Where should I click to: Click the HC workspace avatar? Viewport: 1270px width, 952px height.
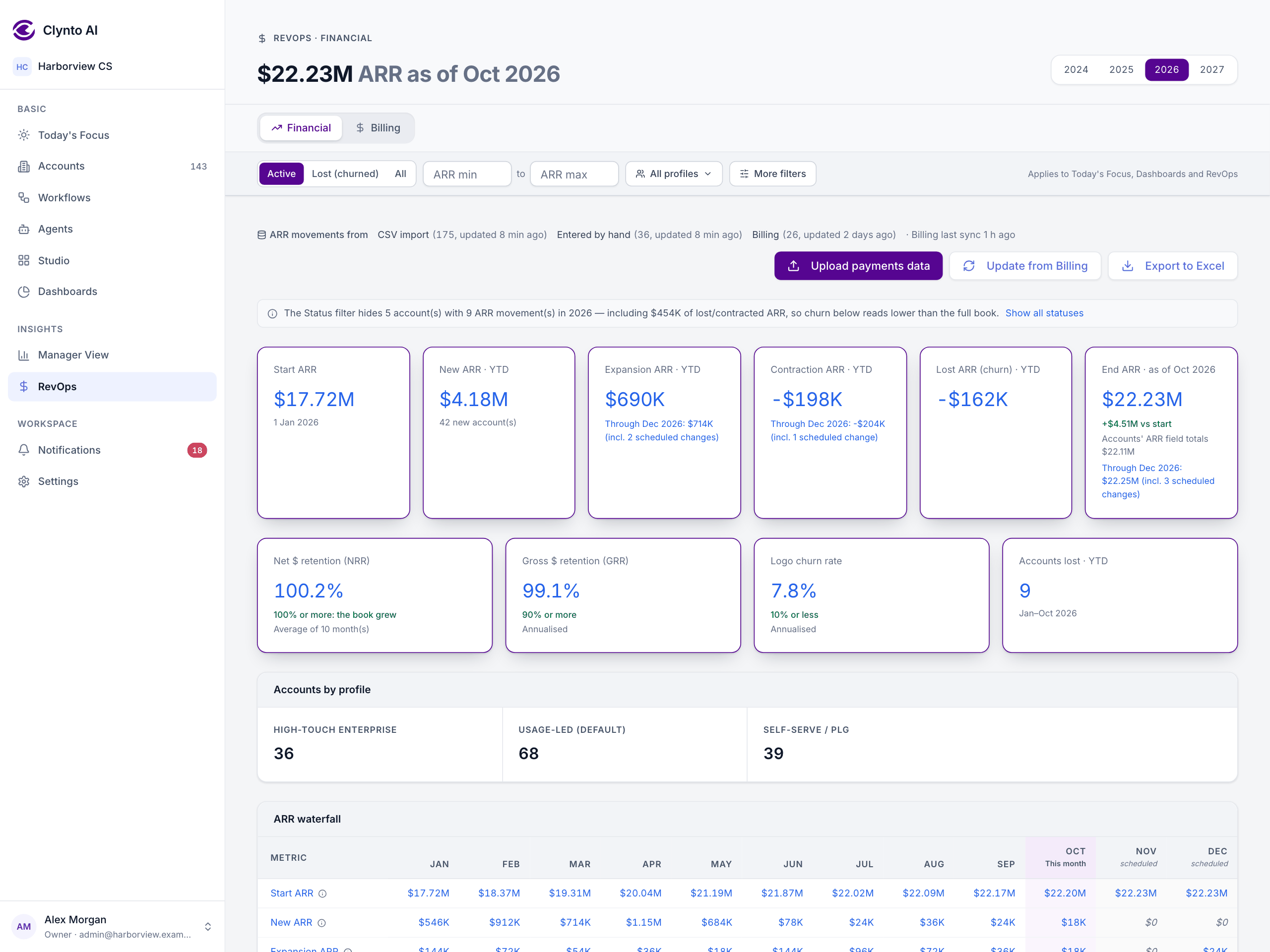(22, 66)
